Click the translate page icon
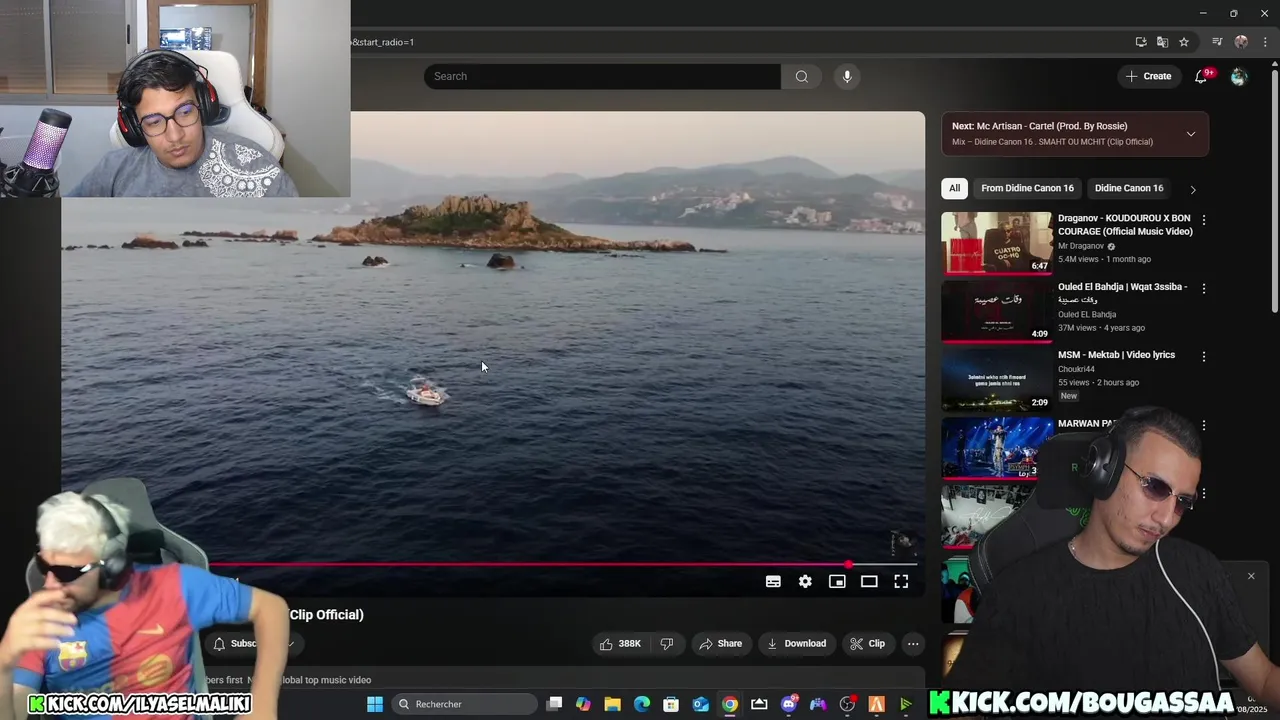The height and width of the screenshot is (720, 1280). tap(1162, 42)
